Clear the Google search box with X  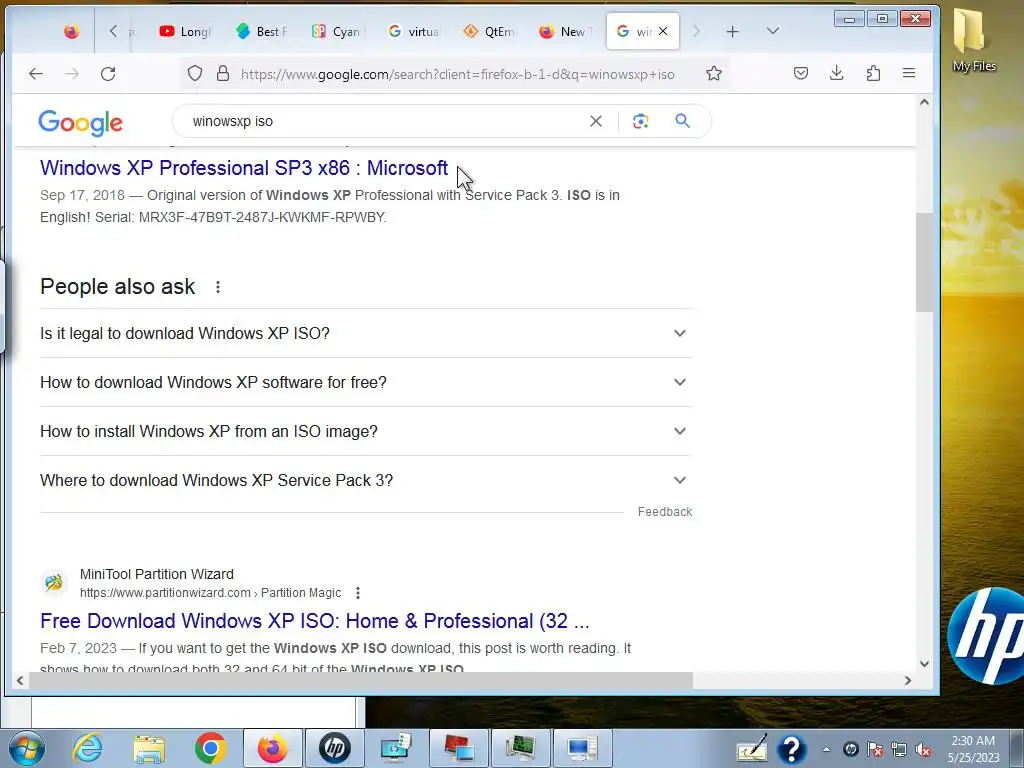(x=596, y=121)
